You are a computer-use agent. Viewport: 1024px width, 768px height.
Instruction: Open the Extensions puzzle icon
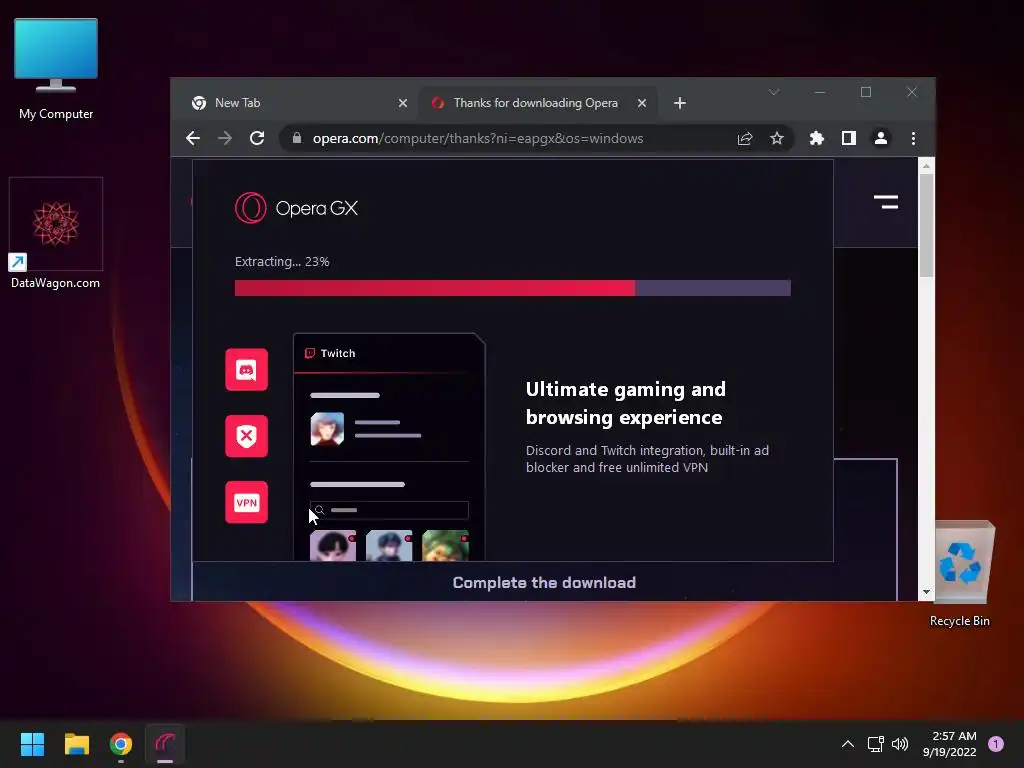816,138
